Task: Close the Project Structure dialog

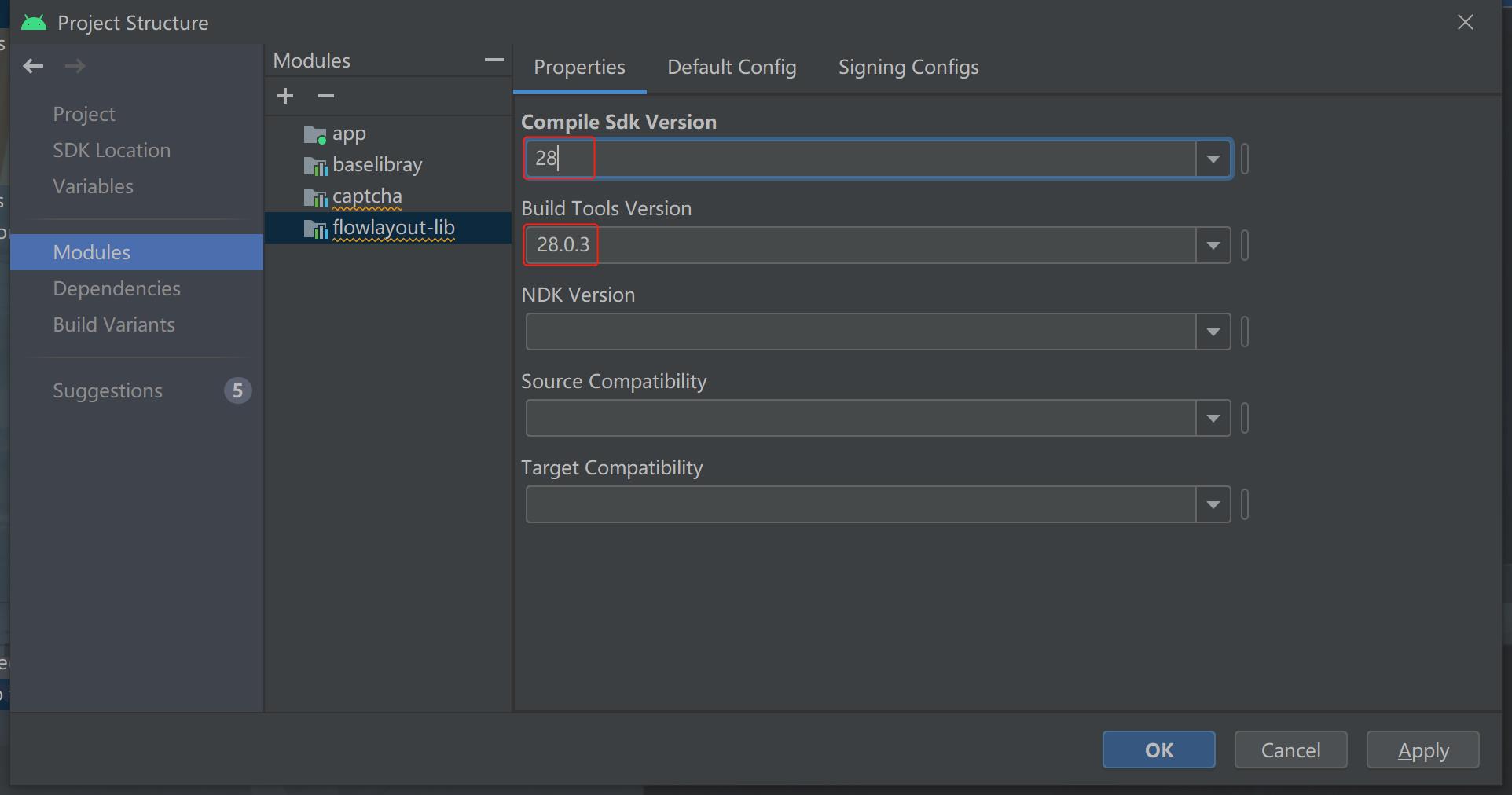Action: [1466, 22]
